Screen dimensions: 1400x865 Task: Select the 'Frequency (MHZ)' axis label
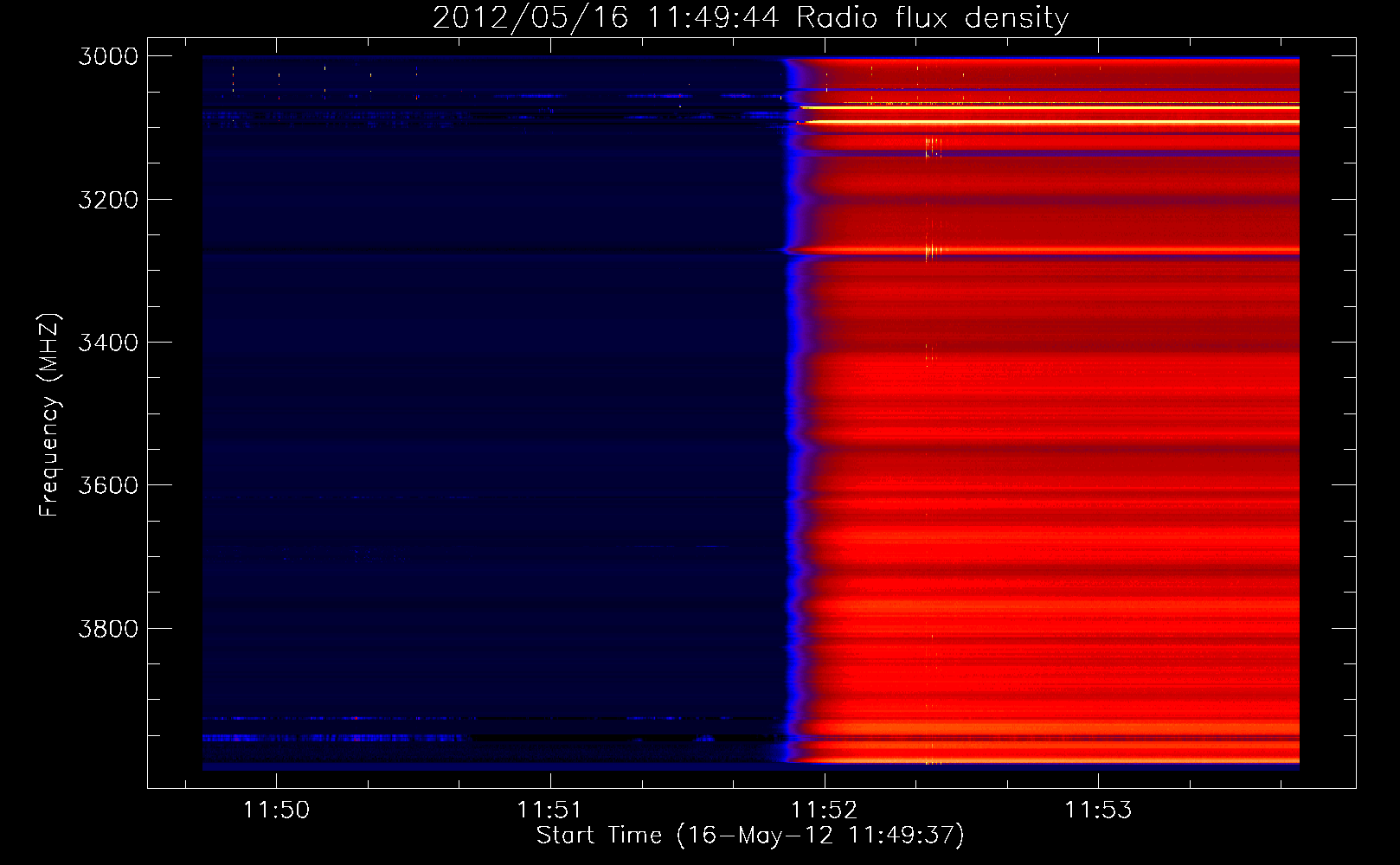click(50, 415)
